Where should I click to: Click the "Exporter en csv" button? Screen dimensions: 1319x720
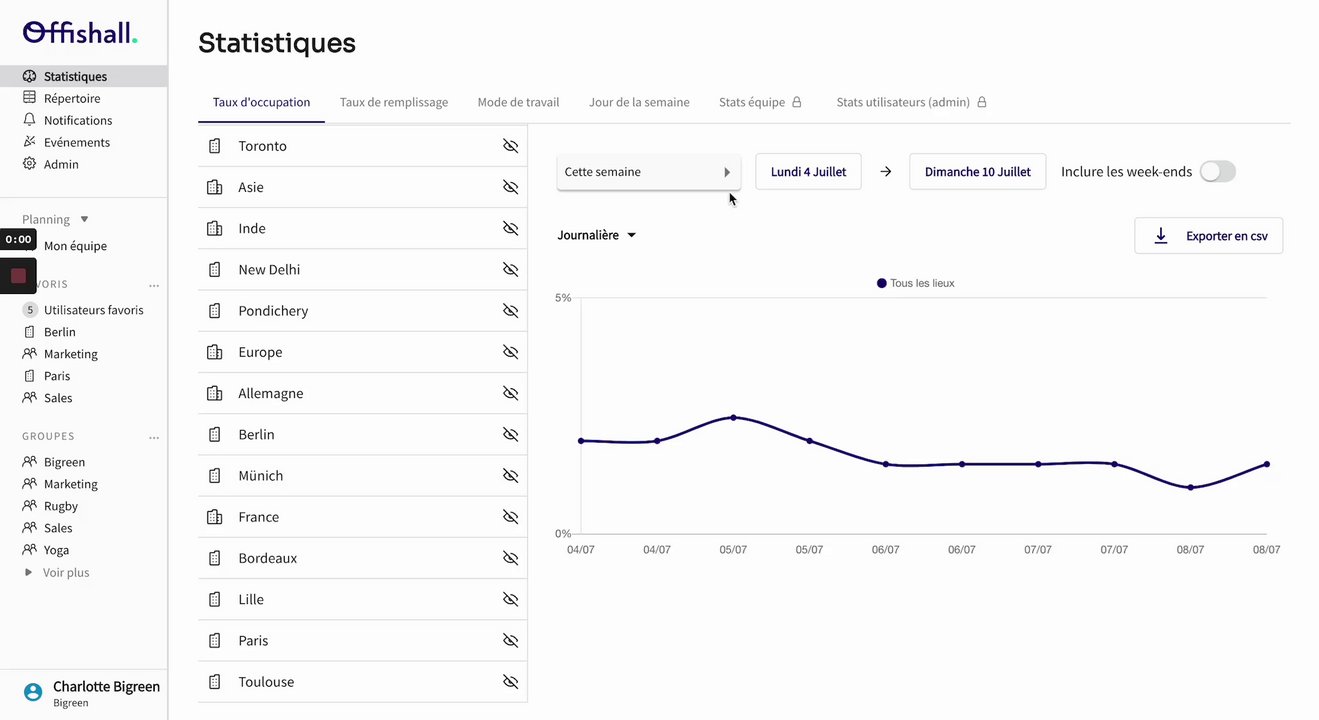1208,236
